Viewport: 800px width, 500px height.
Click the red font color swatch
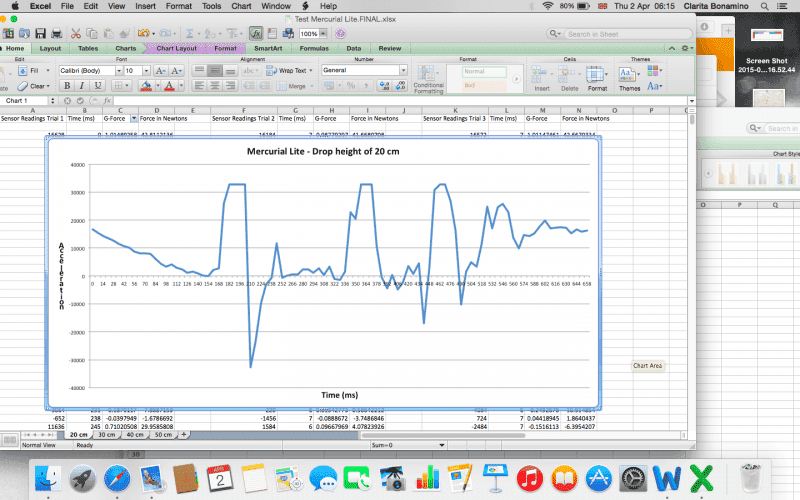click(169, 86)
